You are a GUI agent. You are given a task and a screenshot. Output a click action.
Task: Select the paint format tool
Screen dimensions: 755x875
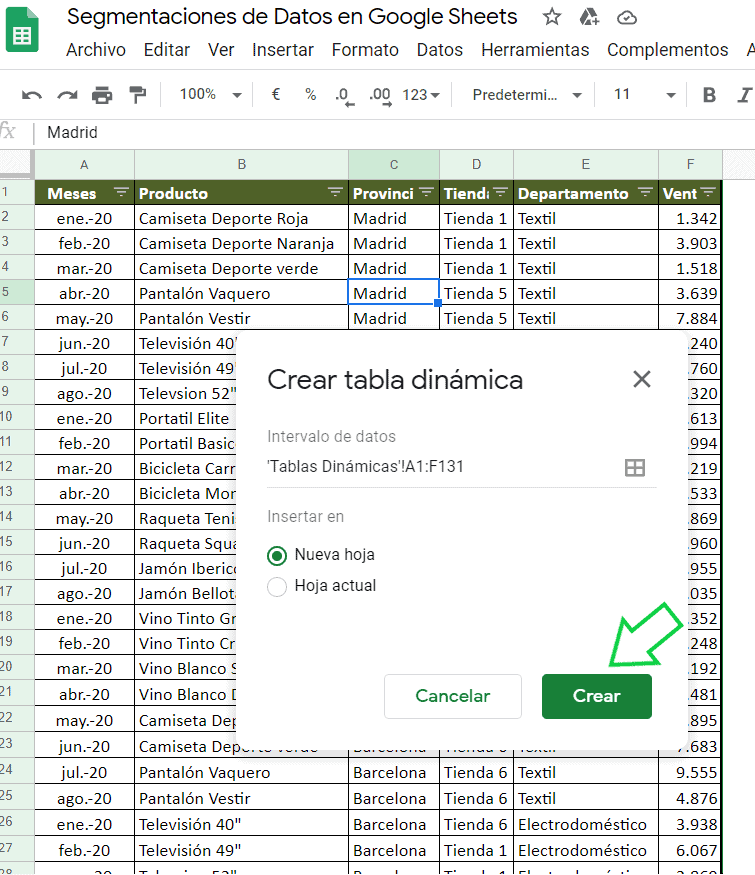137,95
